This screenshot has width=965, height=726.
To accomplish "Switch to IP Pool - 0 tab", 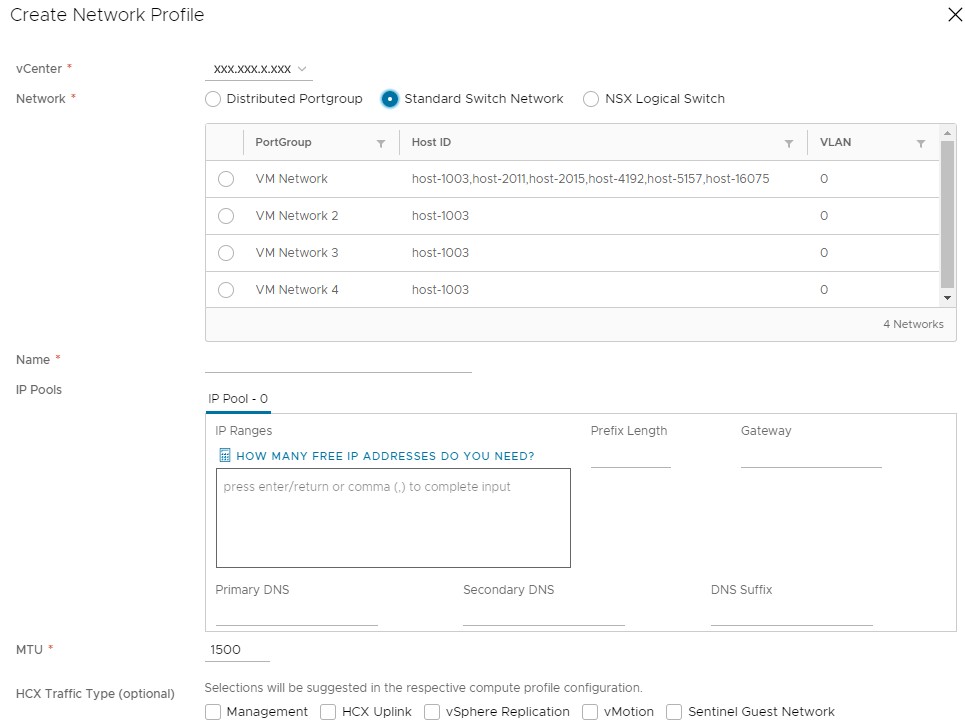I will pos(238,399).
